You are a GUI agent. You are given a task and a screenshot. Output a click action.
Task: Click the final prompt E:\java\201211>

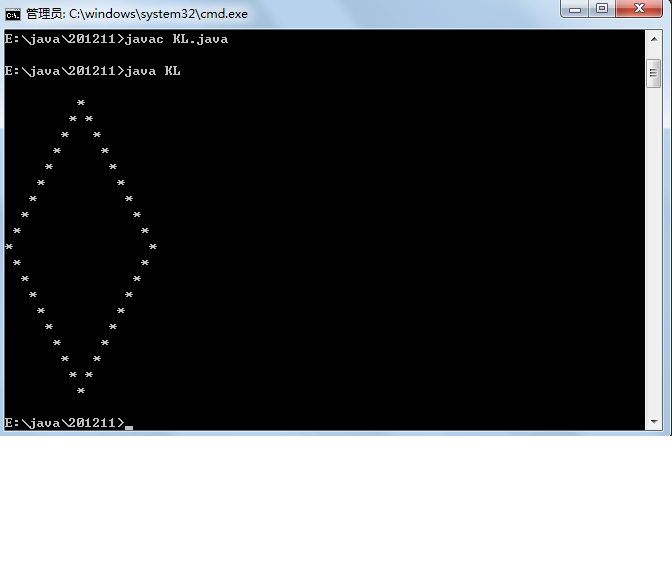pos(64,423)
